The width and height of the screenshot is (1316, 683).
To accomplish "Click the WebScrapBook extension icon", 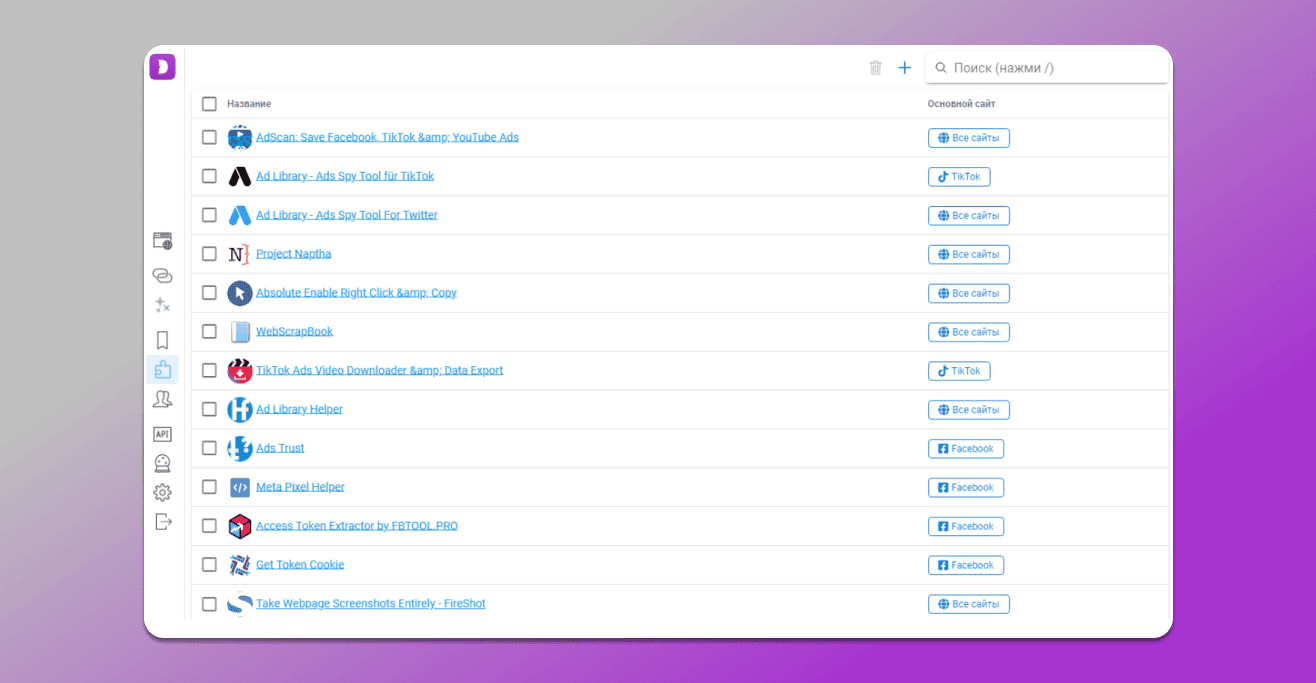I will pos(239,331).
